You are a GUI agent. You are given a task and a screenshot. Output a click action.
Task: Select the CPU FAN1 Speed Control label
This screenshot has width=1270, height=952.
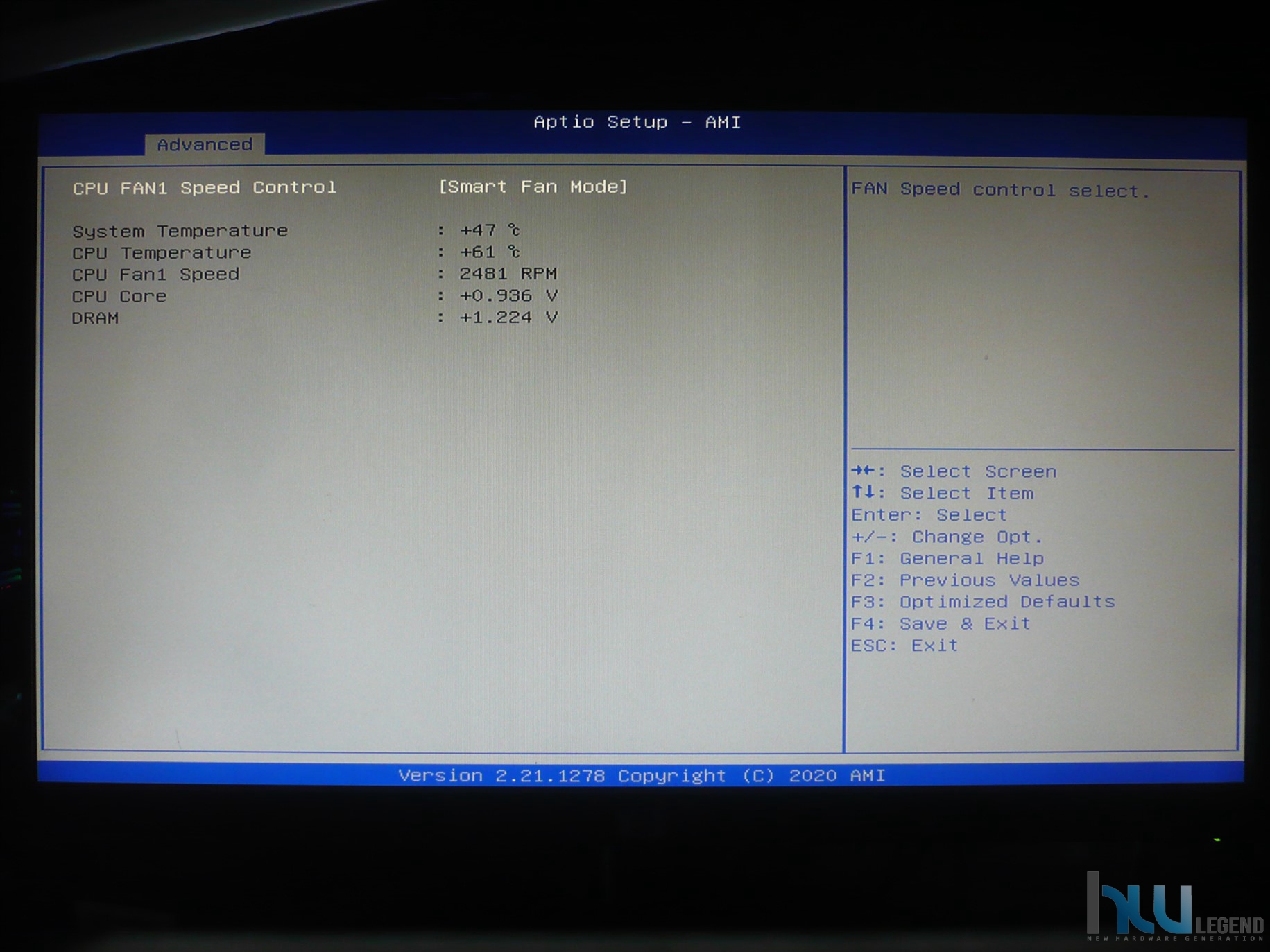[x=205, y=187]
